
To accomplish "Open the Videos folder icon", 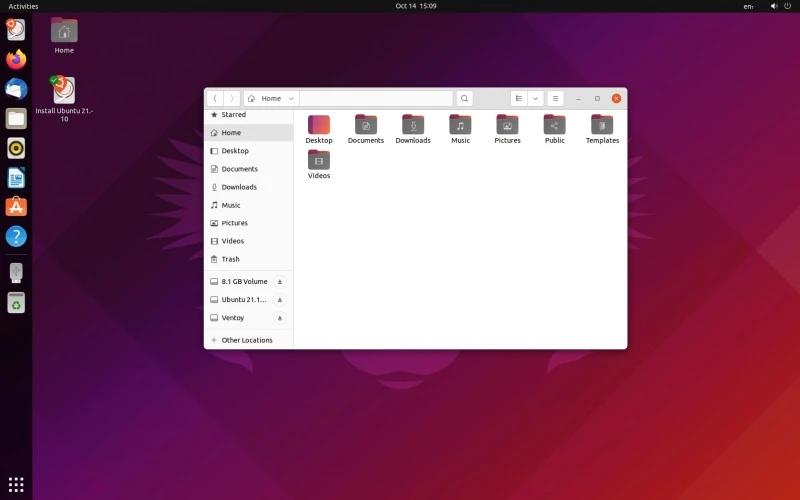I will pos(319,160).
